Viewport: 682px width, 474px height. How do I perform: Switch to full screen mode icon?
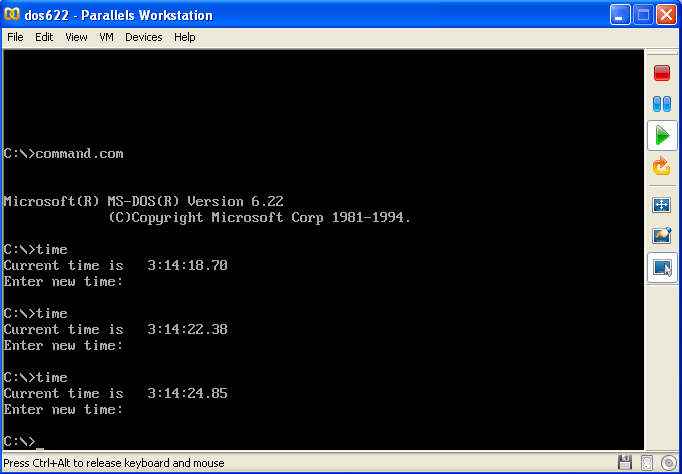(x=662, y=204)
